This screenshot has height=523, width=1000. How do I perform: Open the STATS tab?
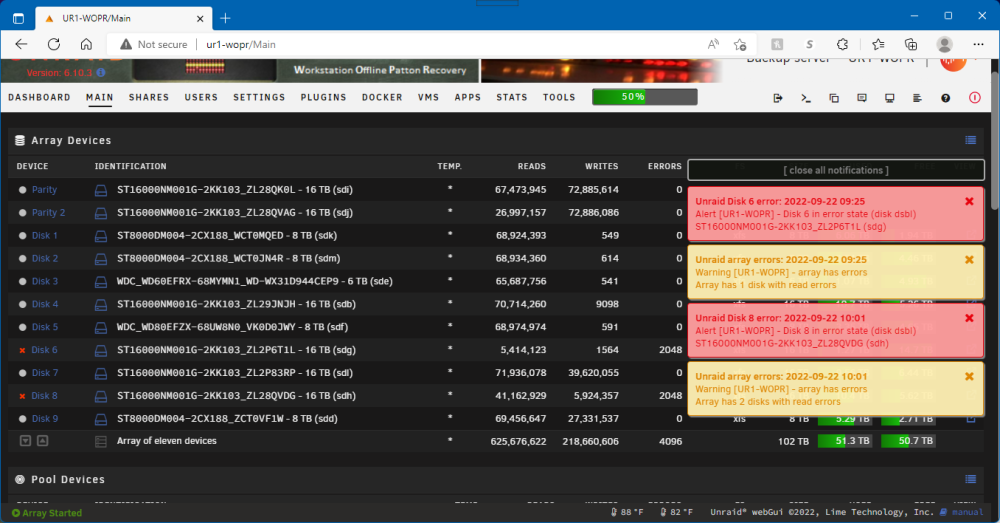[x=512, y=98]
